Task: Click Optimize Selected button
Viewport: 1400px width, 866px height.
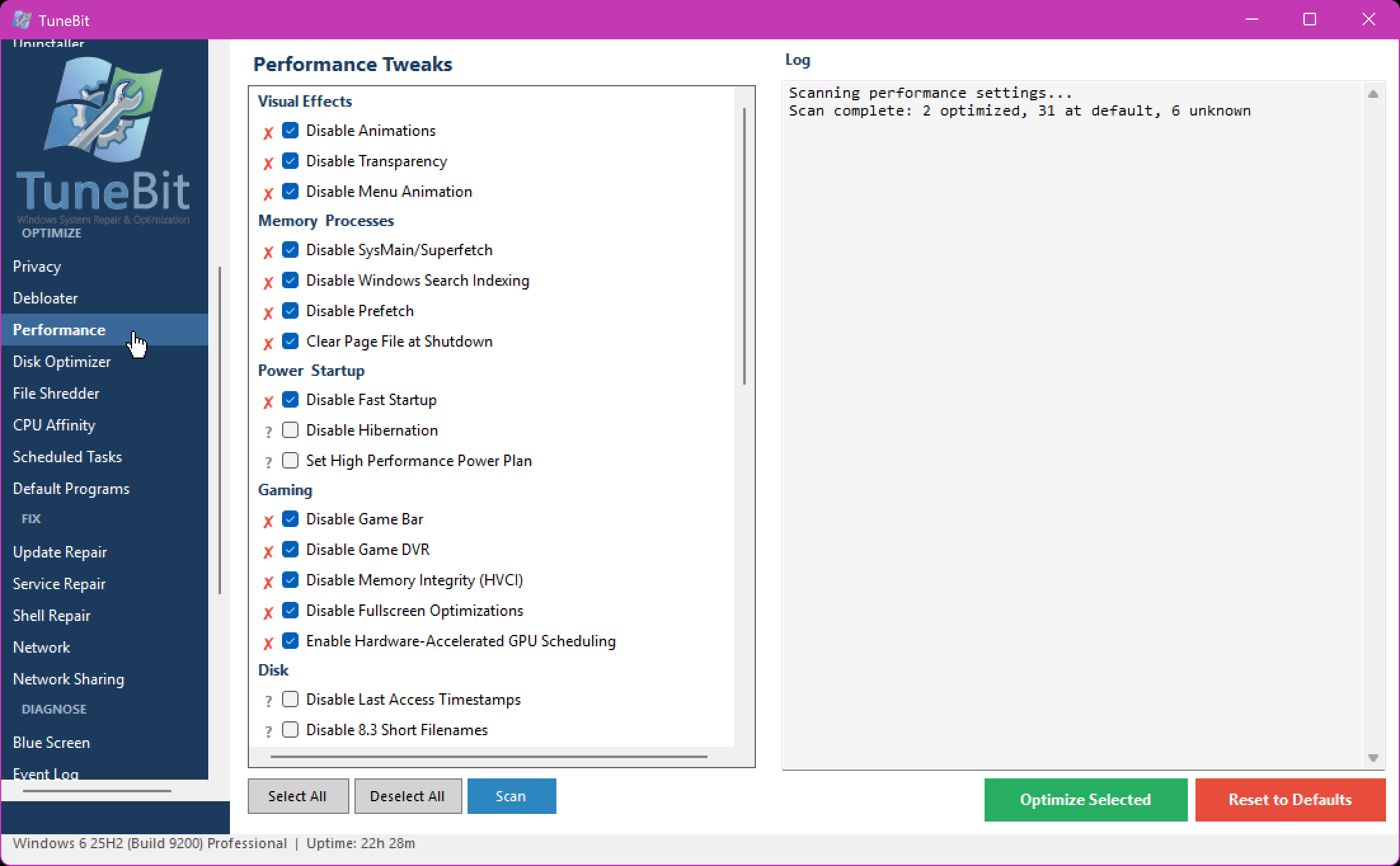Action: click(1086, 800)
